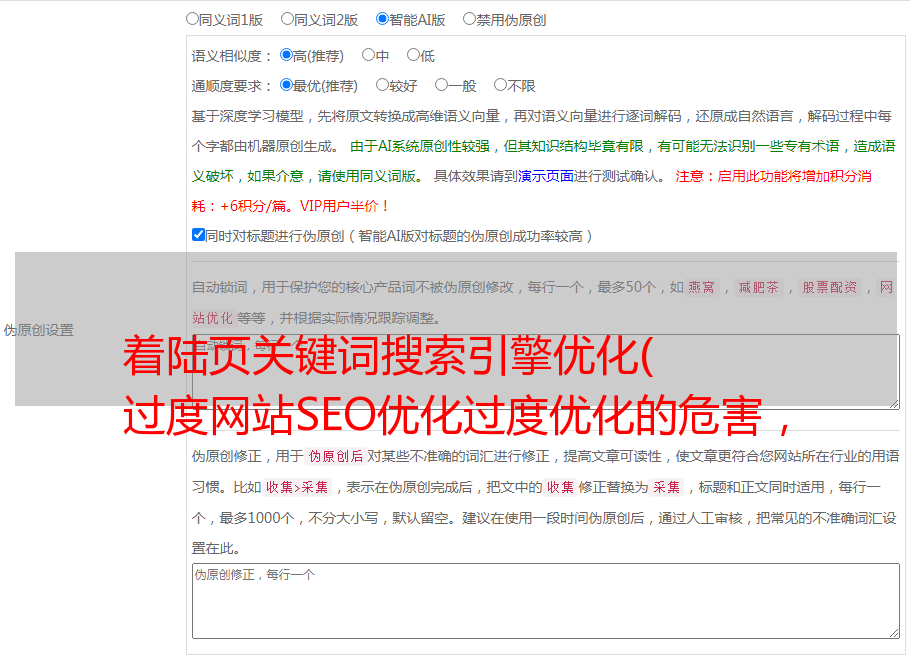Set 通顺度要求 to 最优(推荐)
Screen dimensions: 911x658
pos(286,85)
